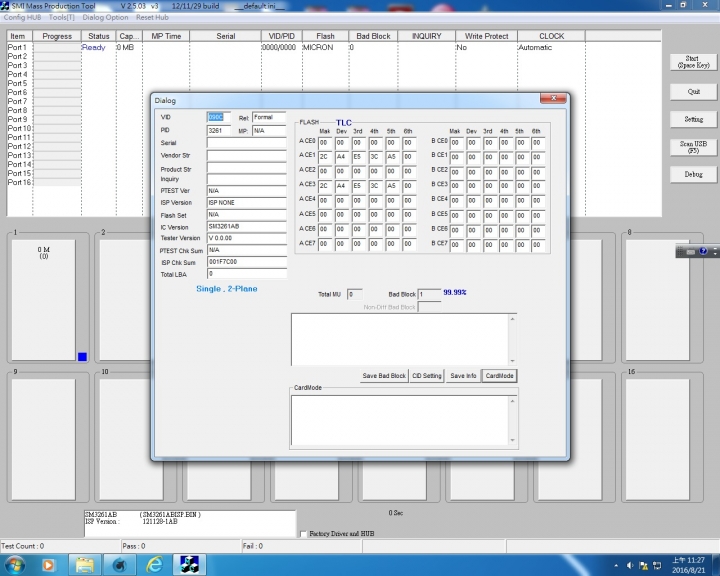This screenshot has height=576, width=720.
Task: Open the Dialog Option menu
Action: 105,17
